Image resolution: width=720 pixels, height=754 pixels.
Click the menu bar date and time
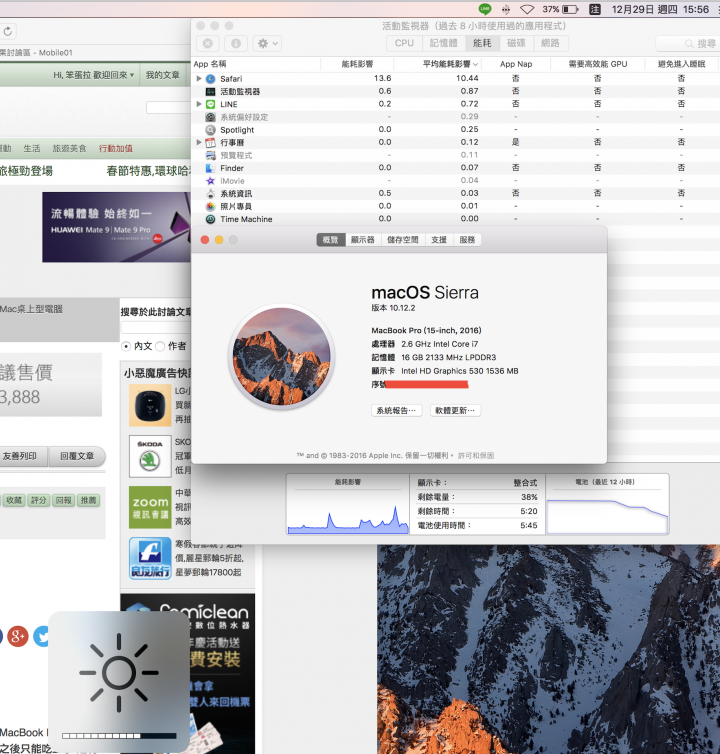(x=660, y=9)
